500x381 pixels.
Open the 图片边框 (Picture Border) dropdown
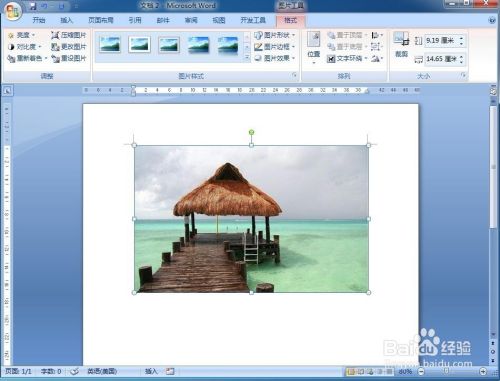[x=275, y=47]
